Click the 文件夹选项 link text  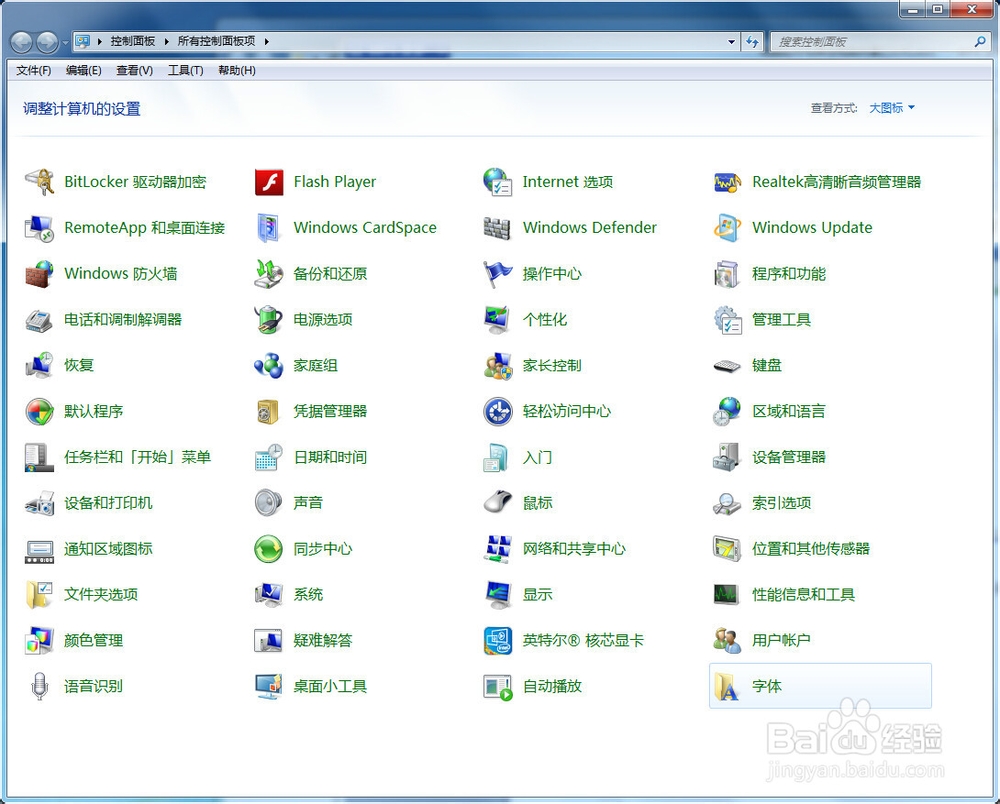point(101,595)
